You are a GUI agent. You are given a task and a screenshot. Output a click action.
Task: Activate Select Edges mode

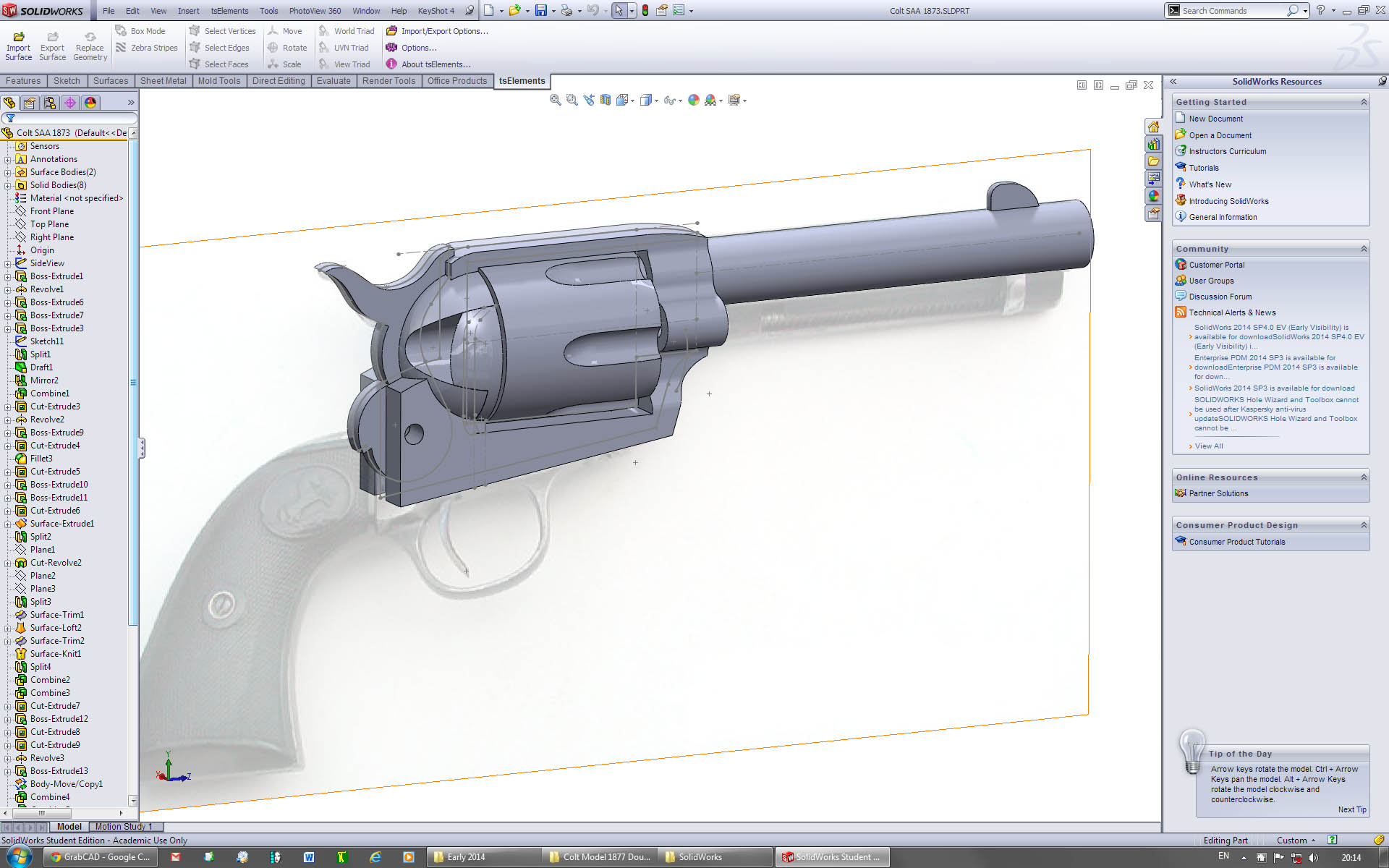(219, 48)
